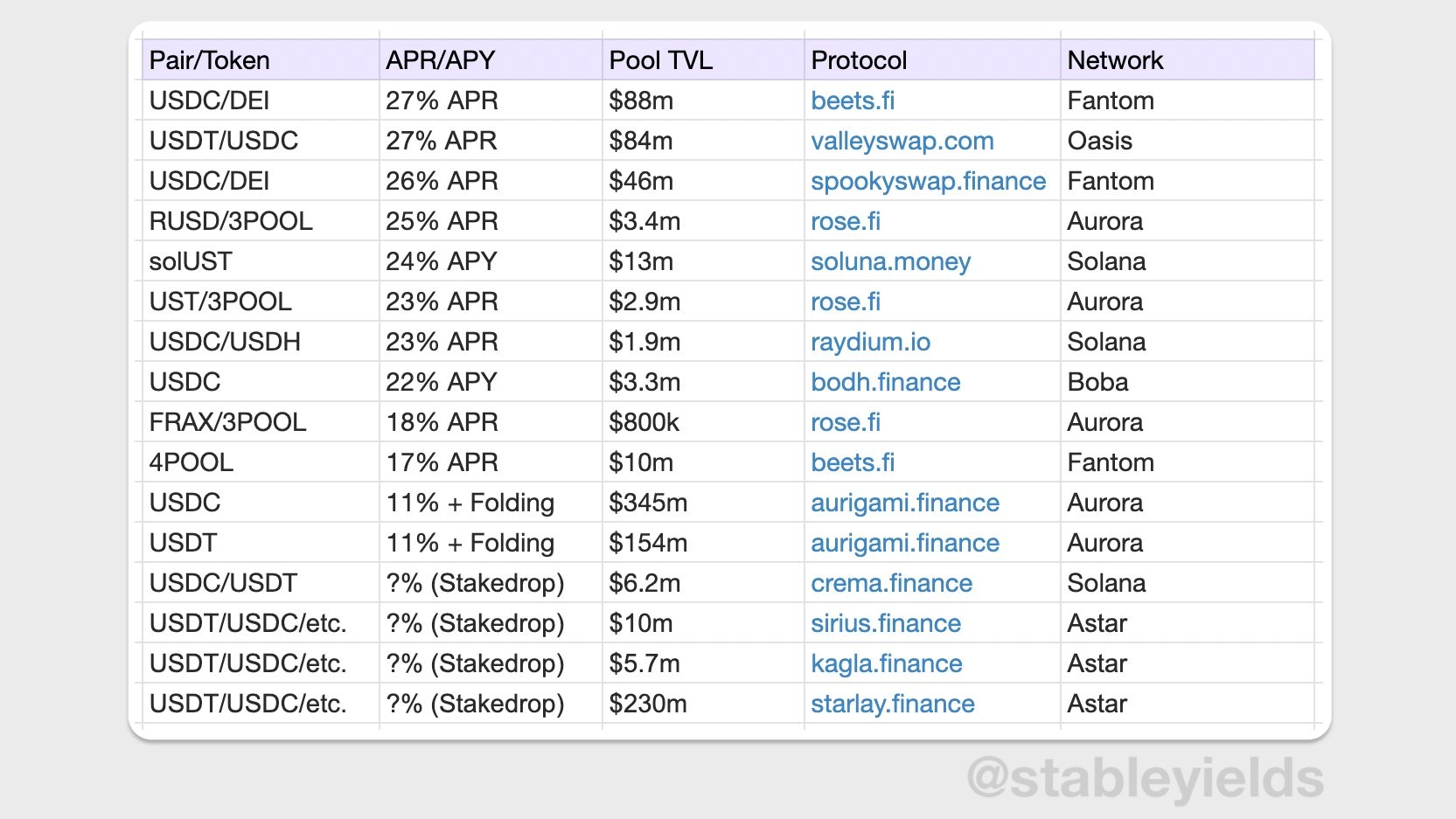
Task: Select the Pair/Token column header
Action: 261,60
